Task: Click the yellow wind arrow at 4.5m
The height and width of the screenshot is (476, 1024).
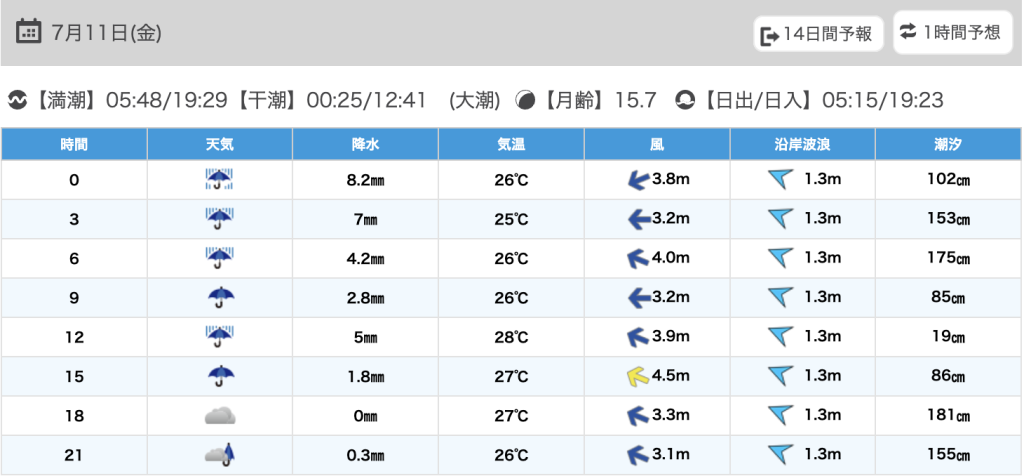Action: [x=634, y=377]
